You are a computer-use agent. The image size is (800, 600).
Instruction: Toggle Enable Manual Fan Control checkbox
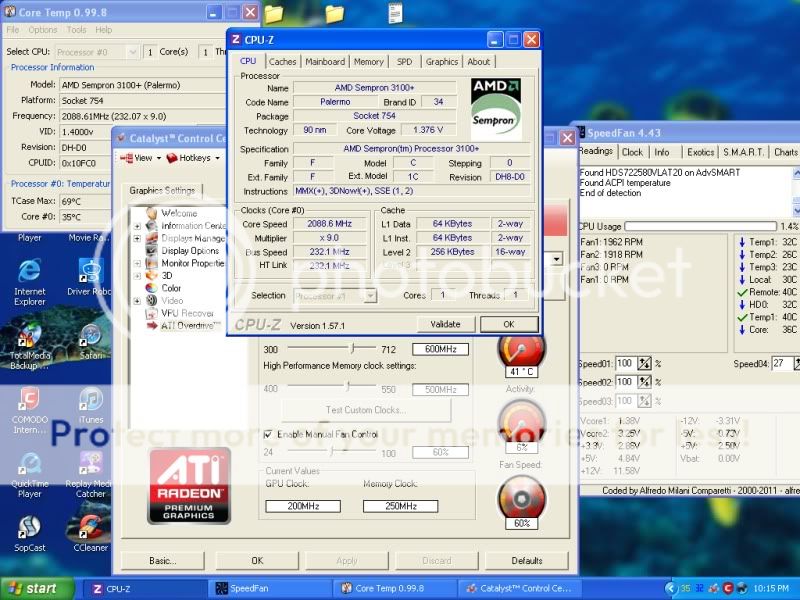pos(267,434)
